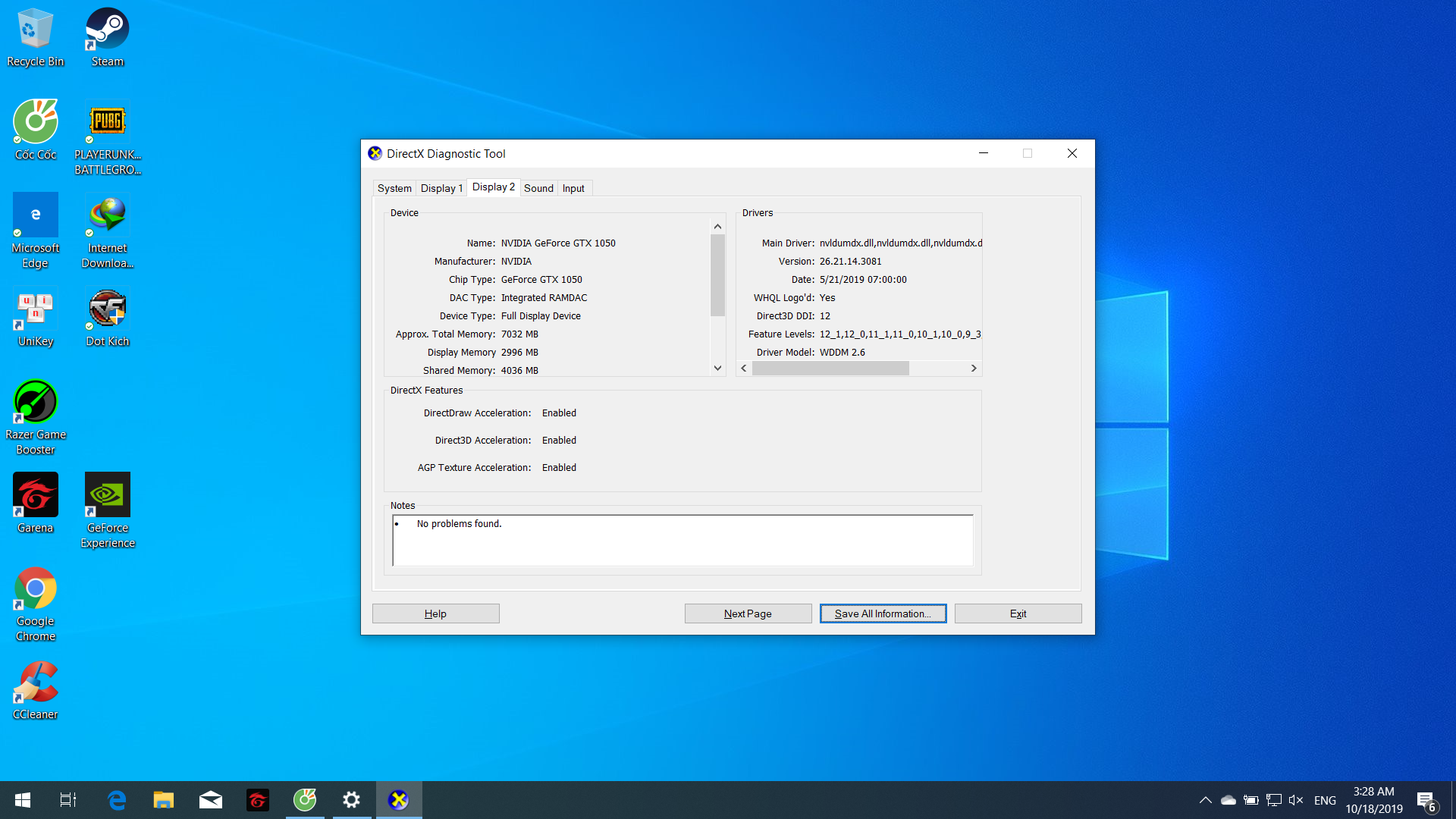This screenshot has width=1456, height=819.
Task: Click the DirectX title bar icon
Action: (375, 153)
